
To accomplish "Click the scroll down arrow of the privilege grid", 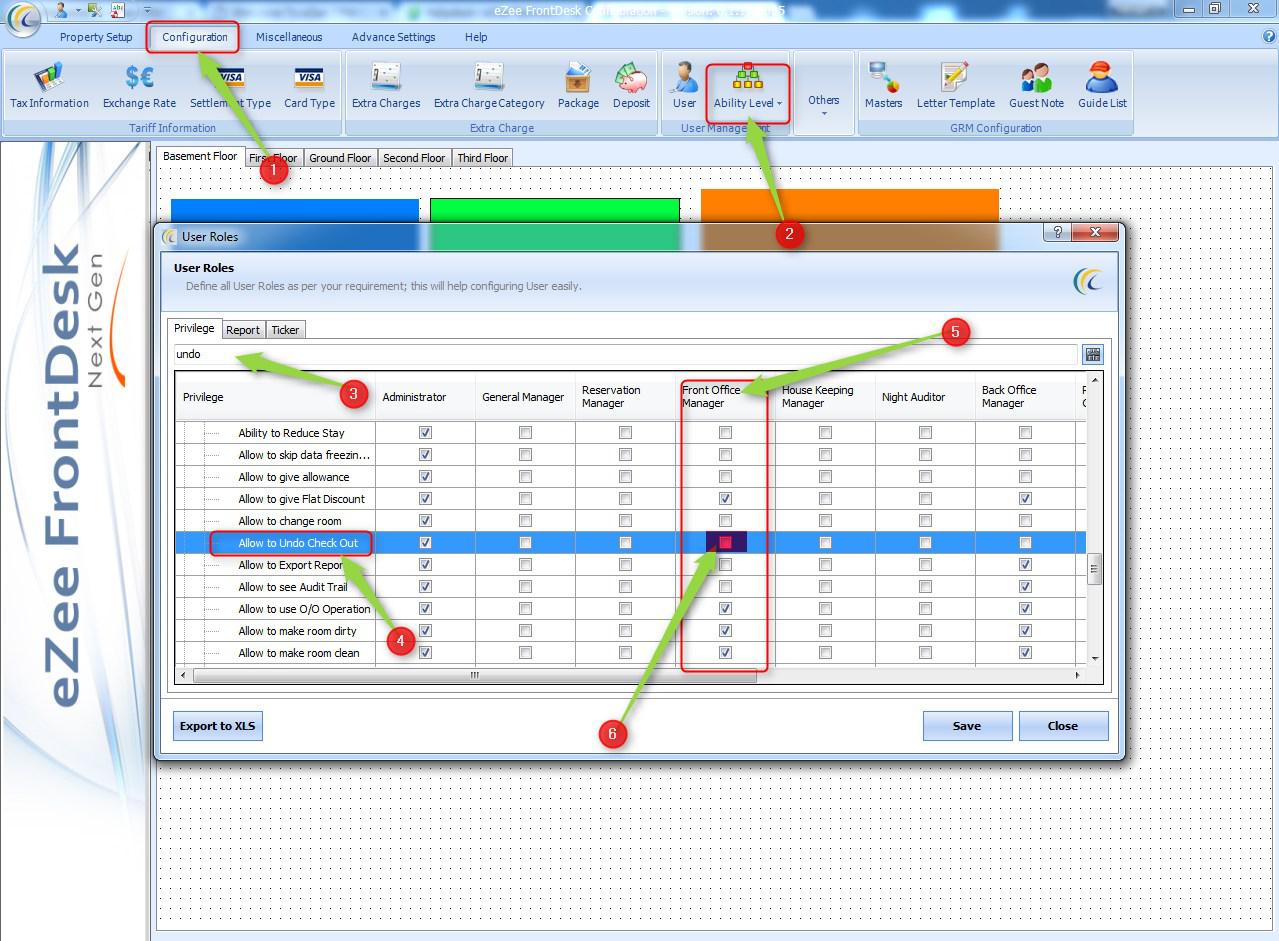I will [x=1095, y=659].
